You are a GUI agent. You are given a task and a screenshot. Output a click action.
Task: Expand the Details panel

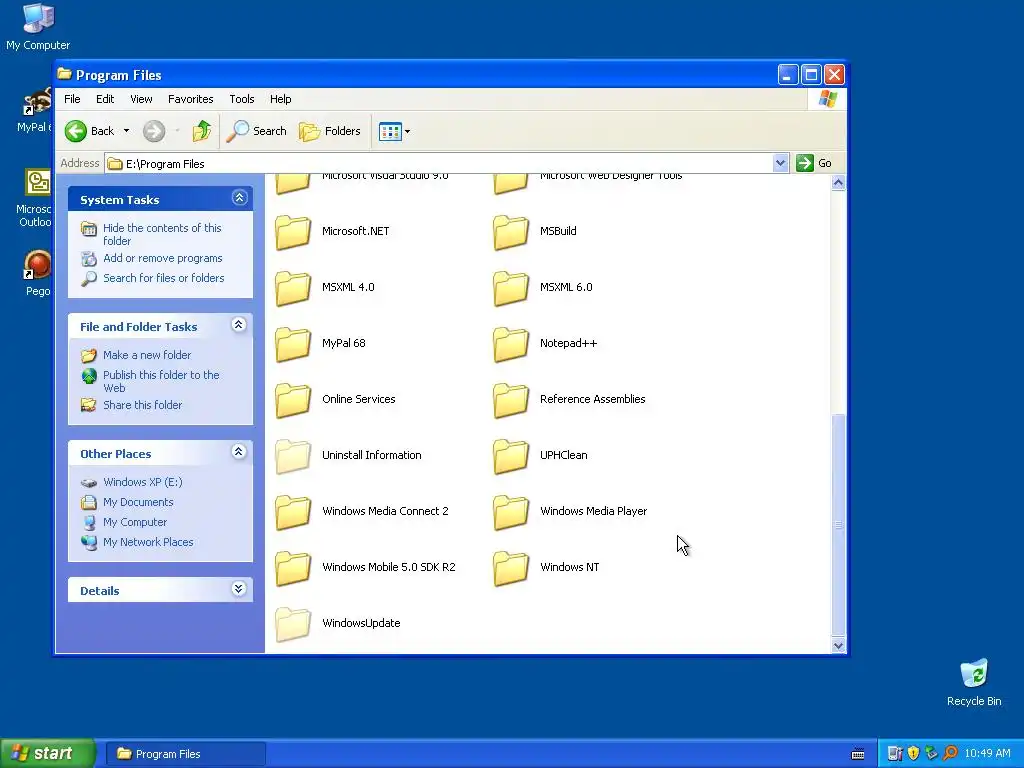click(x=239, y=590)
